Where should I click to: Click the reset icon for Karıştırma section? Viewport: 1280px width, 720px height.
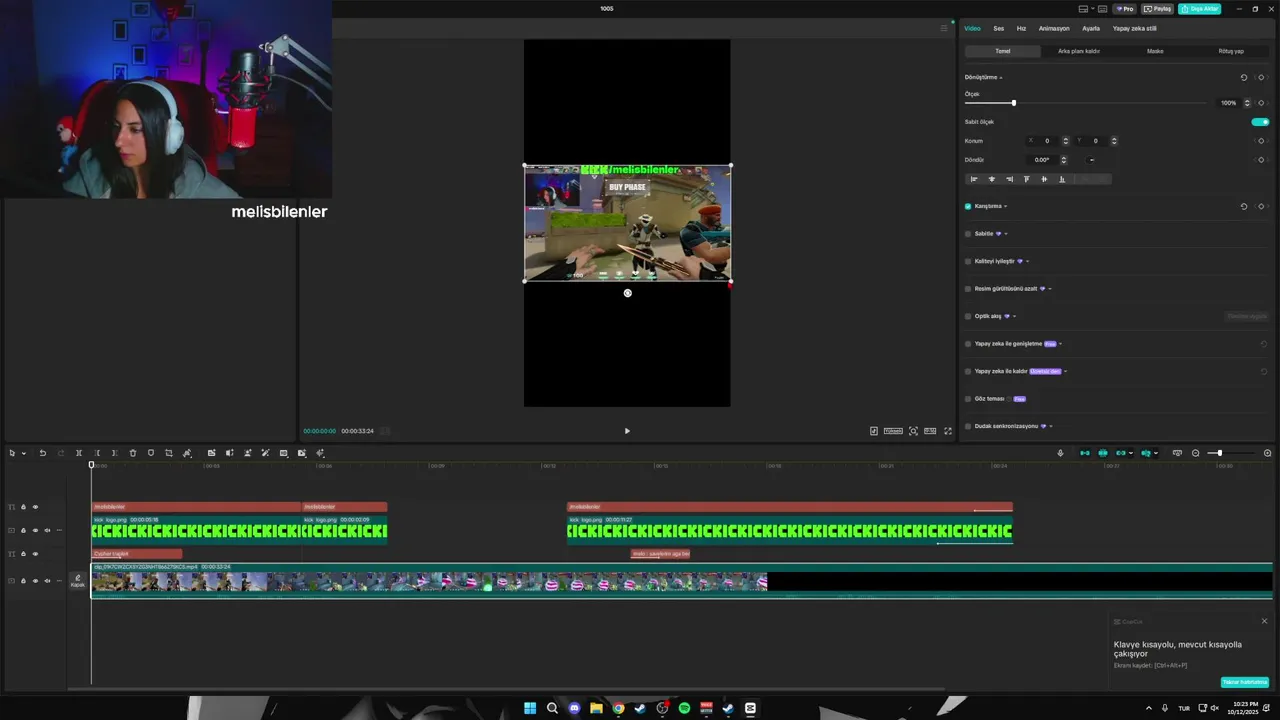(1244, 206)
